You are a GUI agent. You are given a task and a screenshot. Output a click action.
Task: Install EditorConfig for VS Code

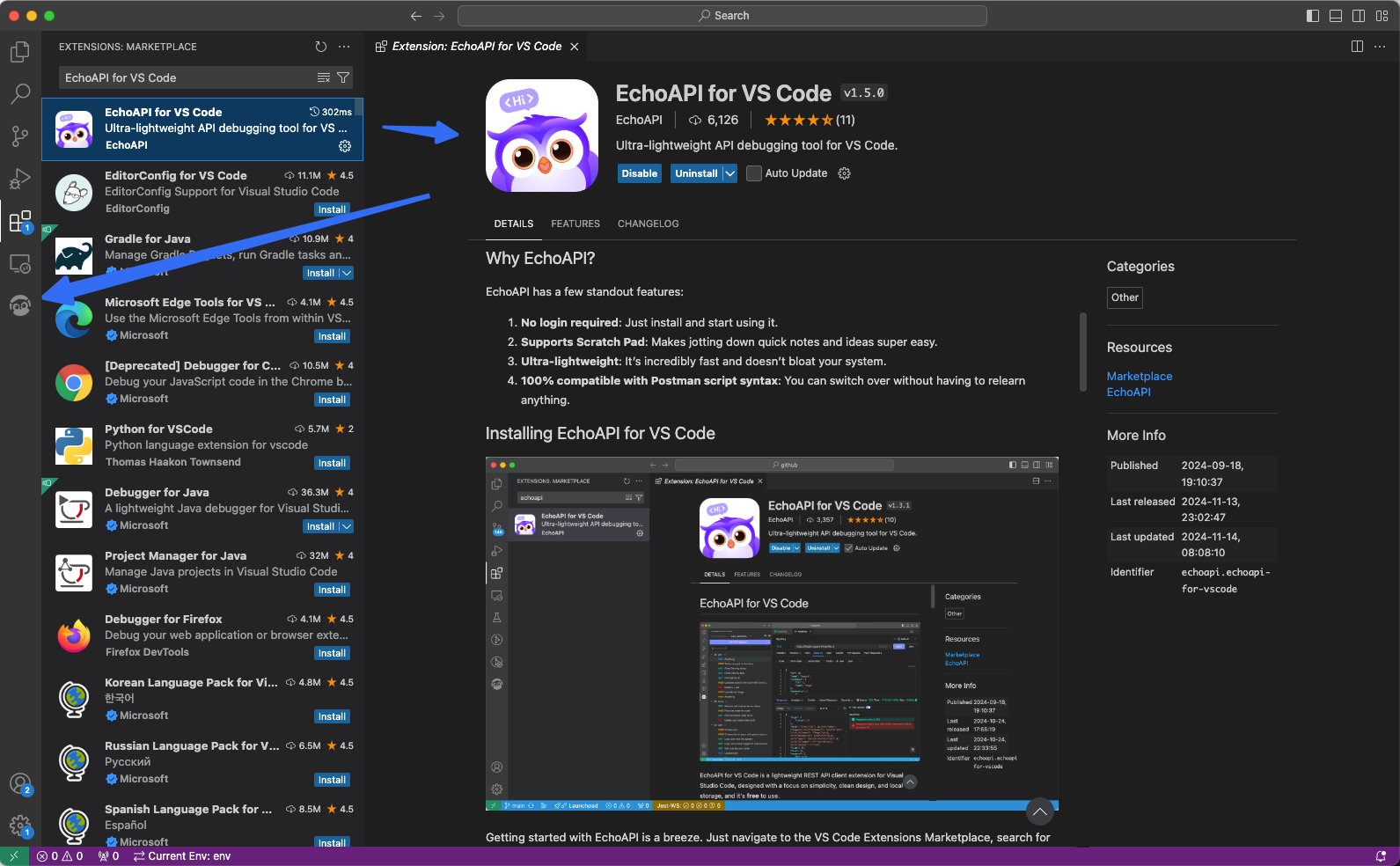tap(332, 209)
